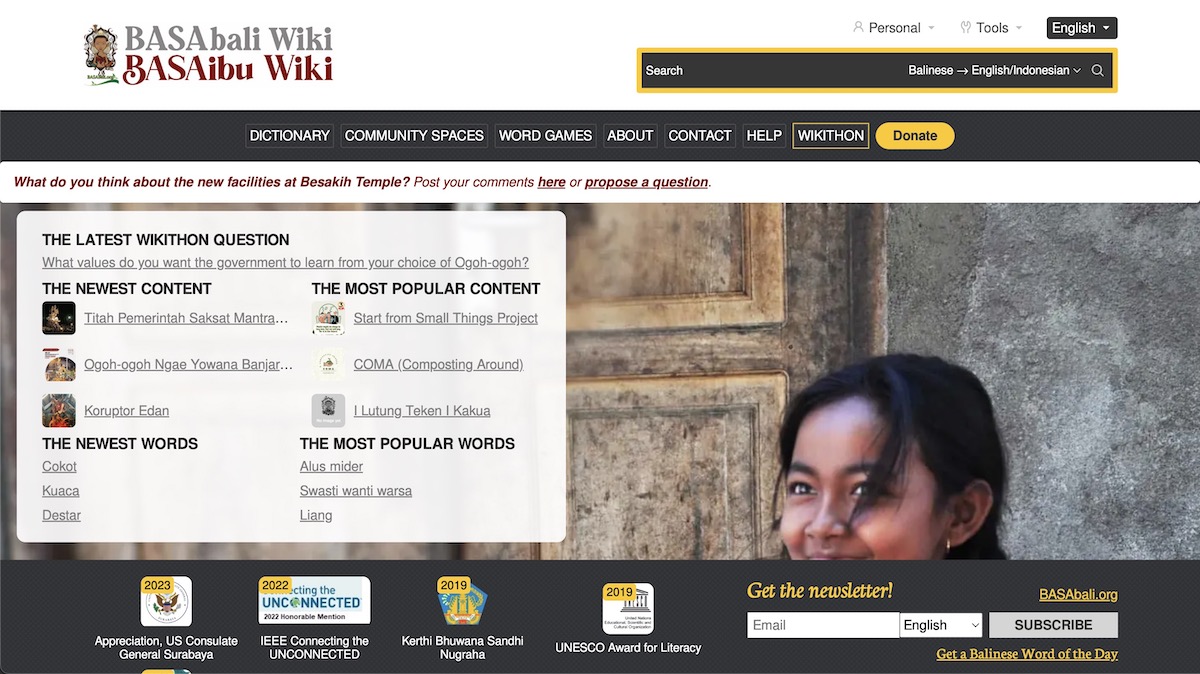Image resolution: width=1200 pixels, height=674 pixels.
Task: Open the Start from Small Things Project thumbnail
Action: point(328,318)
